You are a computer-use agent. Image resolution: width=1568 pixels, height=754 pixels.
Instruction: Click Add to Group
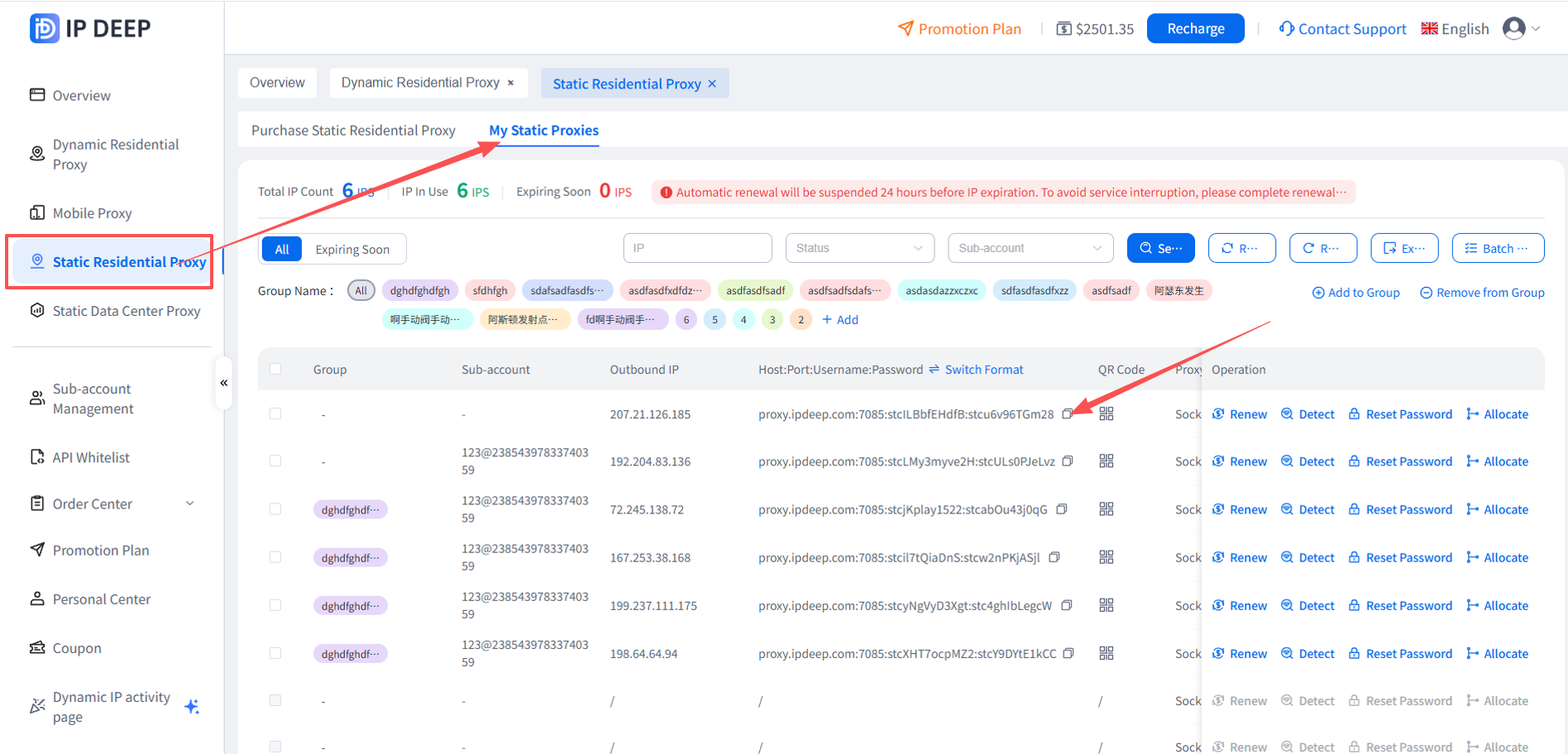pyautogui.click(x=1356, y=293)
